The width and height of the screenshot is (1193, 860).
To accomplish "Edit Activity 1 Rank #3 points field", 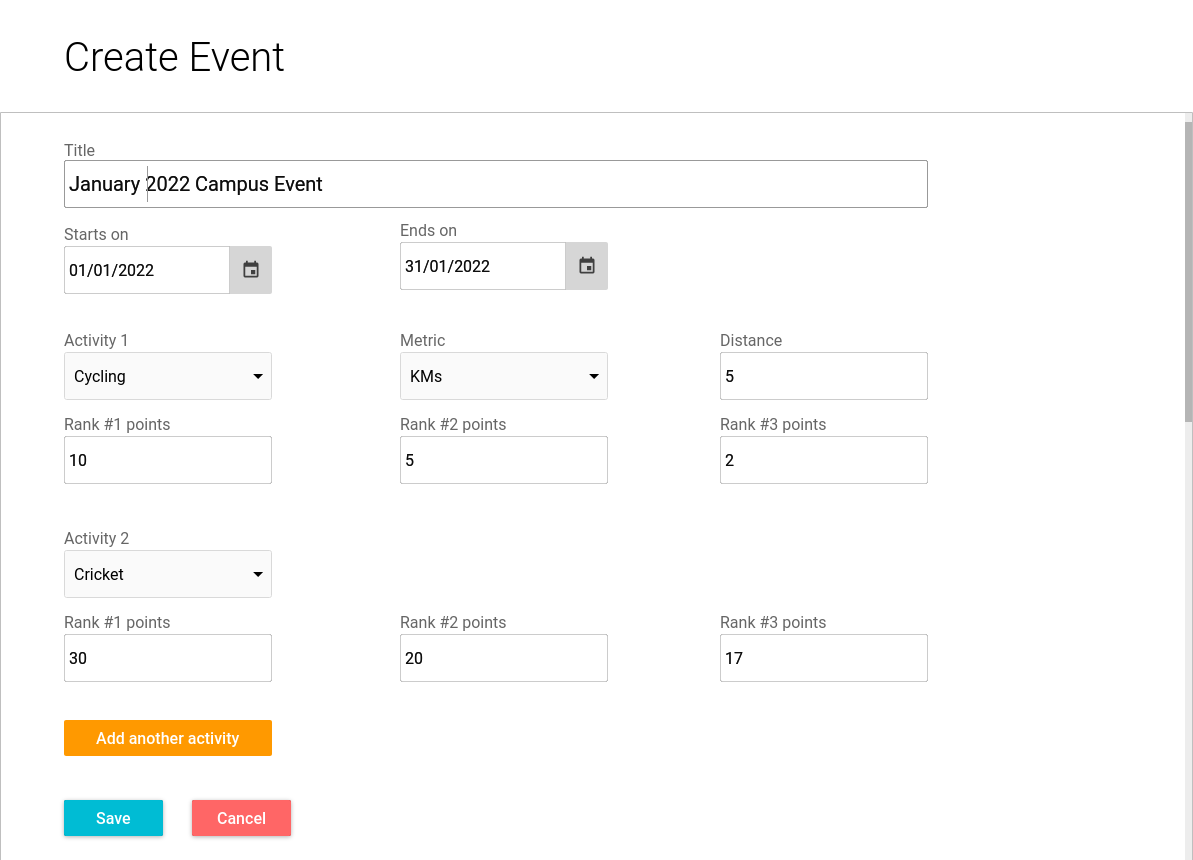I will [x=824, y=460].
